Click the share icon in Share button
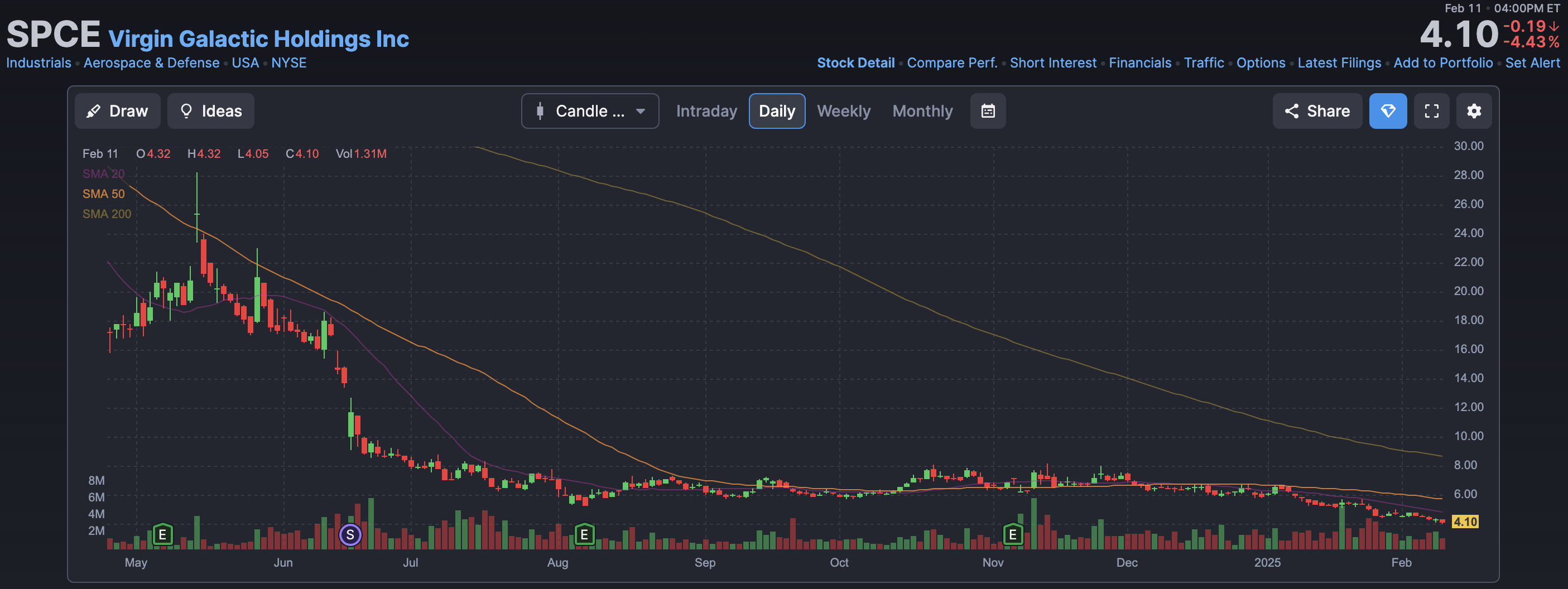Image resolution: width=1568 pixels, height=589 pixels. click(x=1292, y=111)
